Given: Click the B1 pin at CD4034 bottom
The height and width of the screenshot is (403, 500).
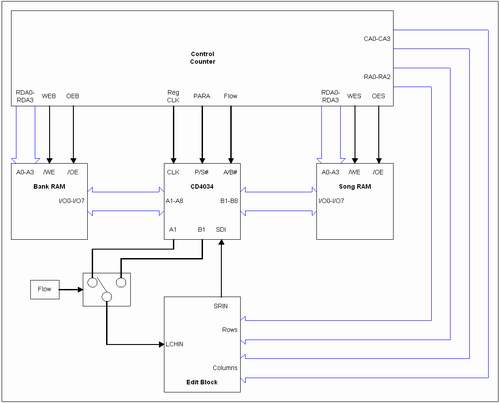Looking at the screenshot, I should click(201, 229).
